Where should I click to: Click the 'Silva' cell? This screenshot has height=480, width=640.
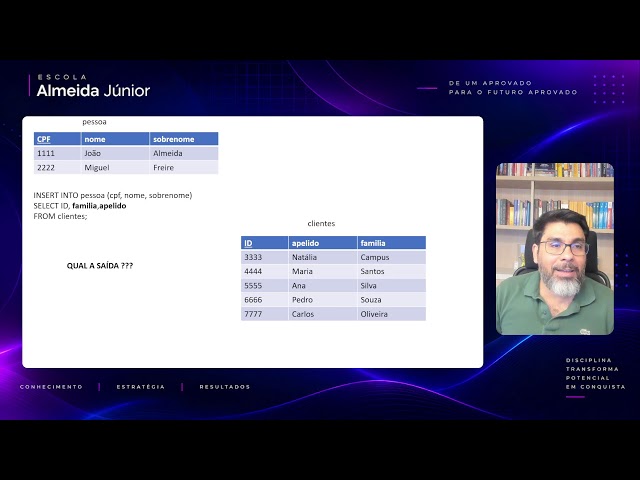click(391, 286)
